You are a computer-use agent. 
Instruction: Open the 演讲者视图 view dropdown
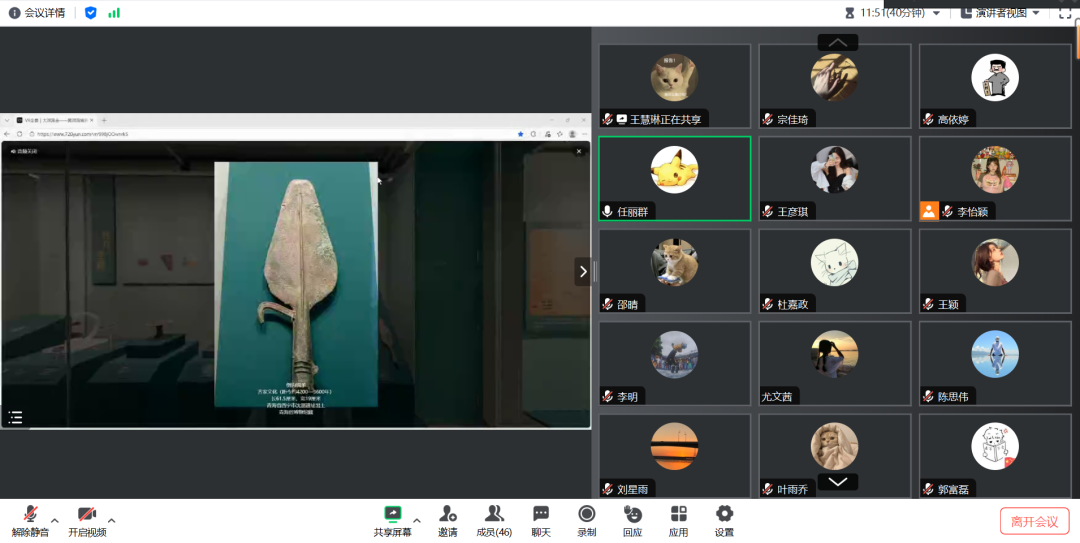pos(1000,13)
